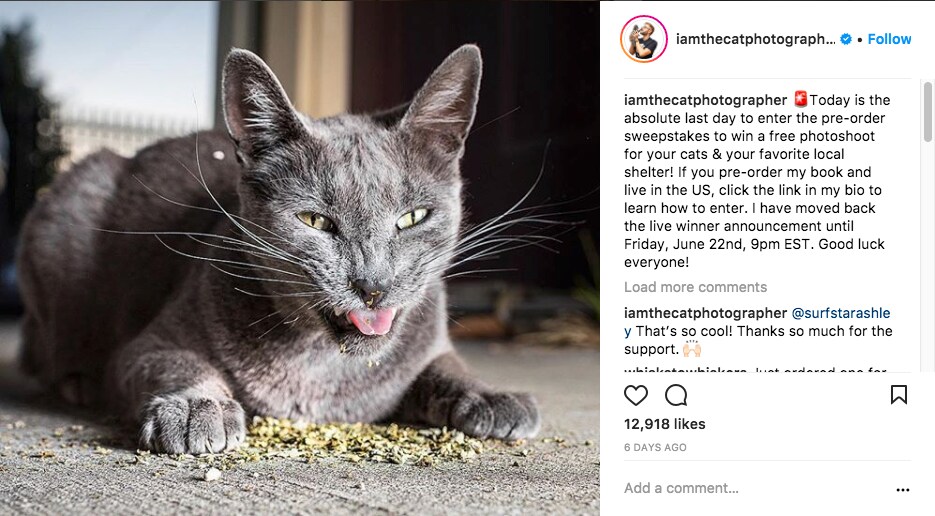This screenshot has width=935, height=516.
Task: Open iamthecatphotographer profile avatar
Action: (x=643, y=39)
